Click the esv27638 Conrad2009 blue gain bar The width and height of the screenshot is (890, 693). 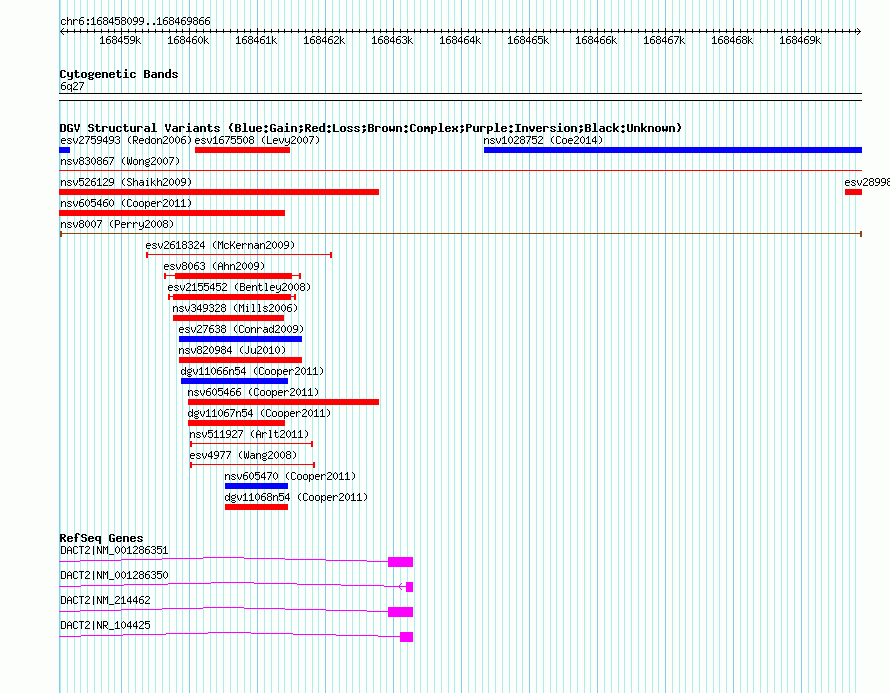click(x=240, y=339)
